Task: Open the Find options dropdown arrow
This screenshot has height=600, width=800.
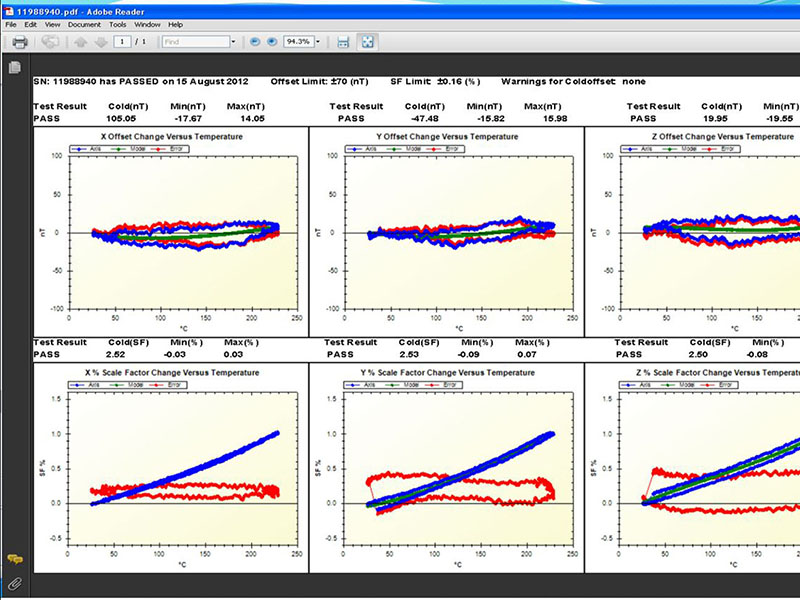Action: pyautogui.click(x=233, y=42)
